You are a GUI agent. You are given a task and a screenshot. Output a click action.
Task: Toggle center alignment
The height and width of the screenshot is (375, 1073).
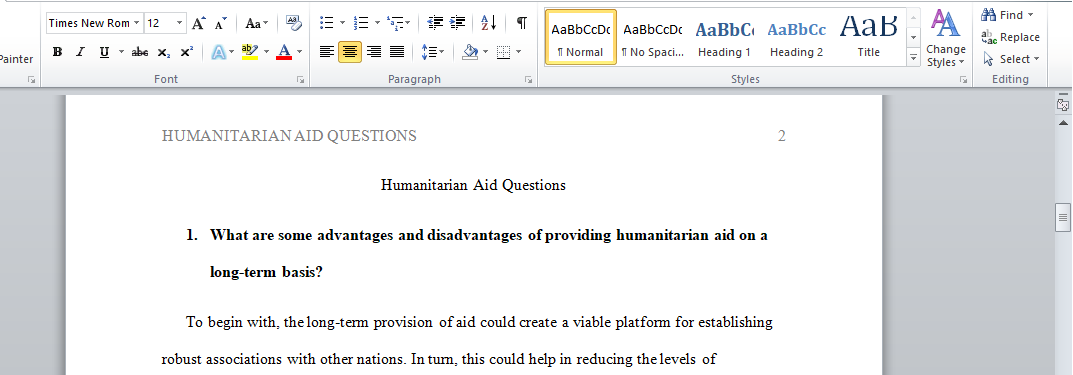coord(350,51)
